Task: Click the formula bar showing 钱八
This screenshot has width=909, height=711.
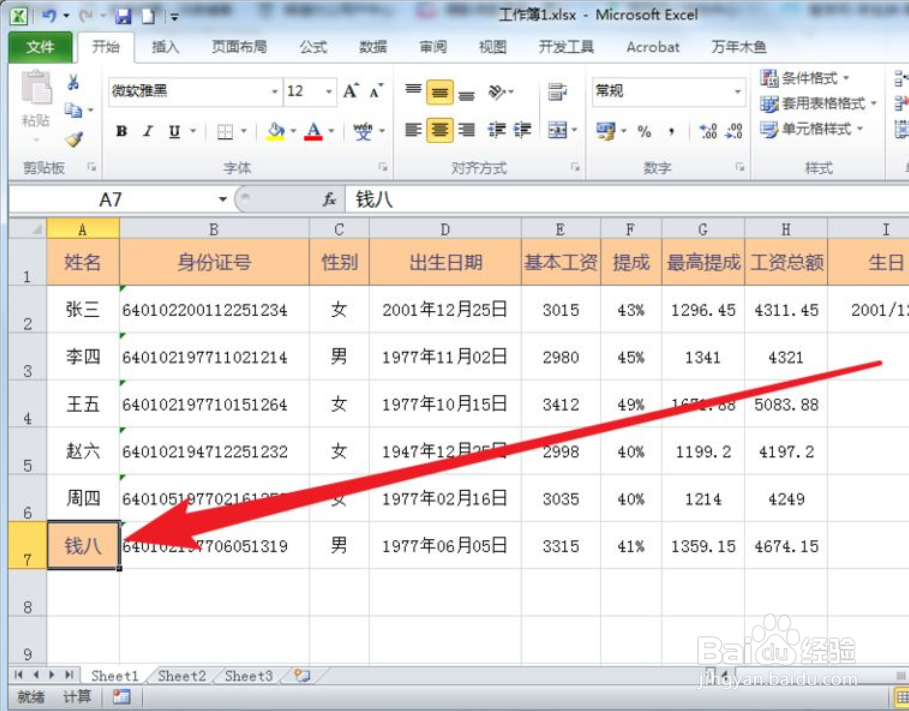Action: (x=626, y=199)
